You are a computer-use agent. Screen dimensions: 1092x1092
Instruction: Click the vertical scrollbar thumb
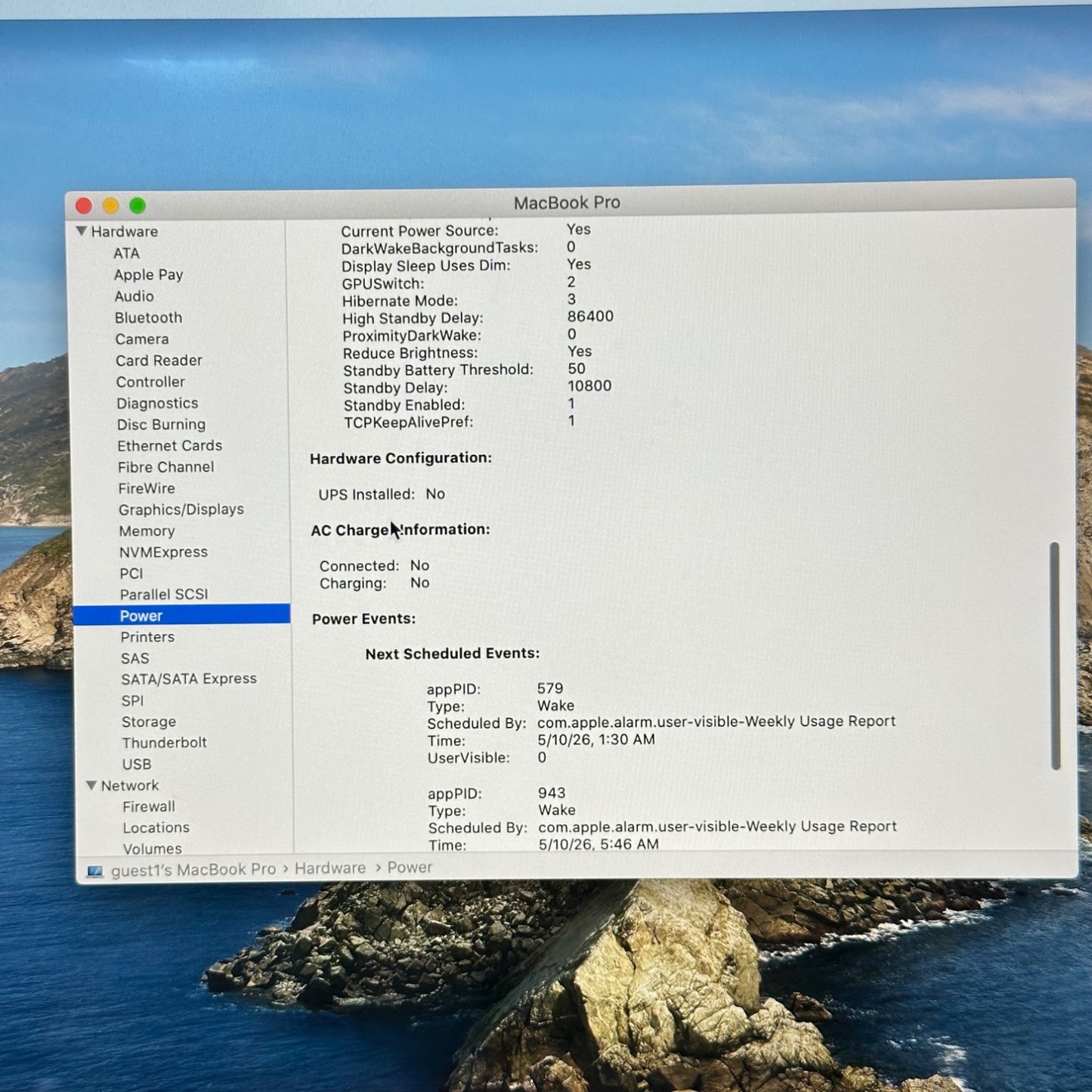click(x=1055, y=656)
